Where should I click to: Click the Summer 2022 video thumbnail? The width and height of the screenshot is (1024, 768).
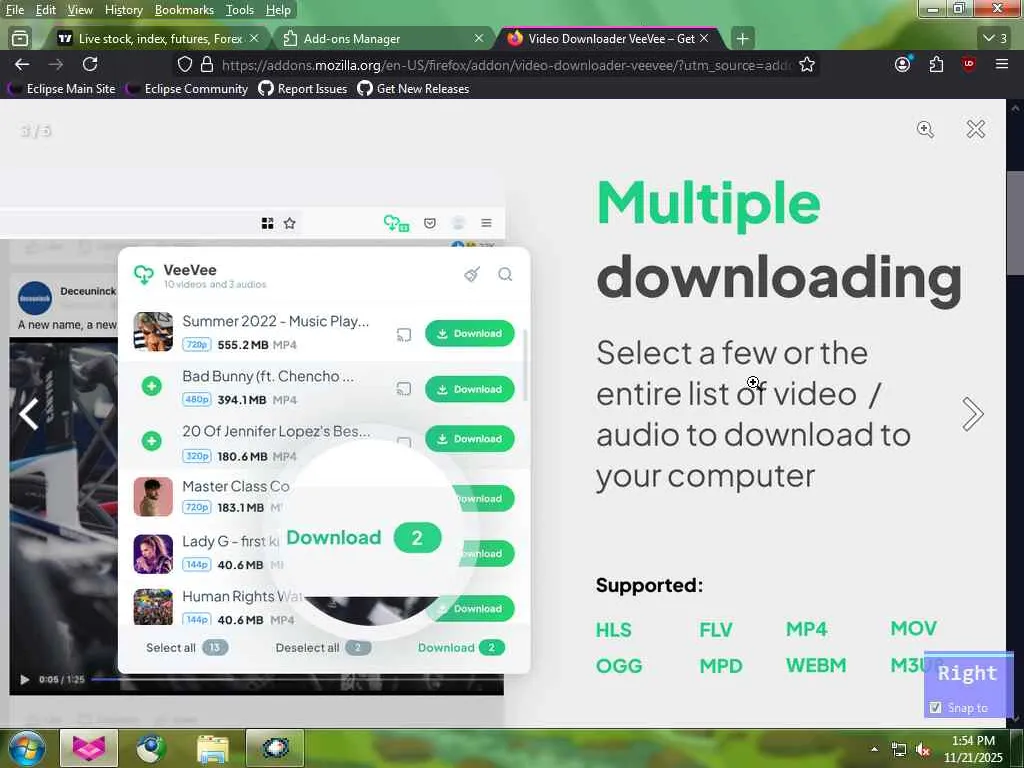(x=153, y=331)
